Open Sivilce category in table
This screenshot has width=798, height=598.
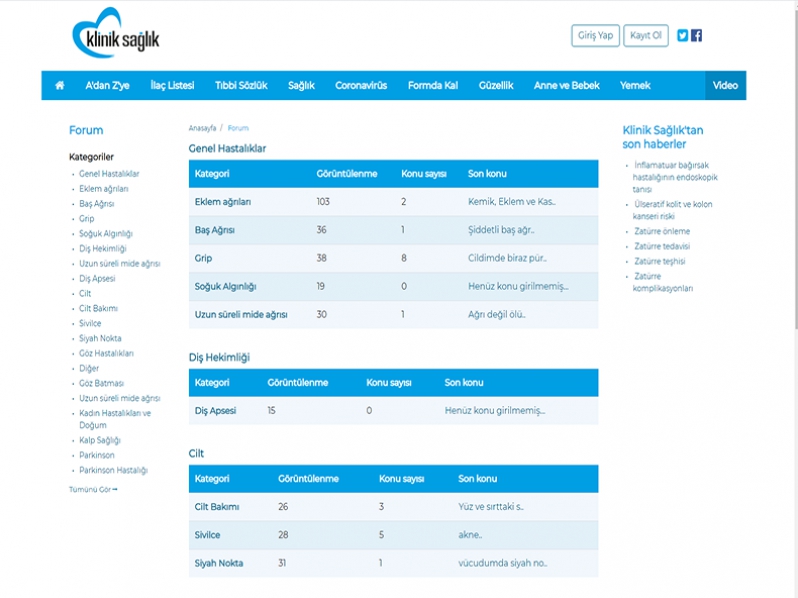207,535
